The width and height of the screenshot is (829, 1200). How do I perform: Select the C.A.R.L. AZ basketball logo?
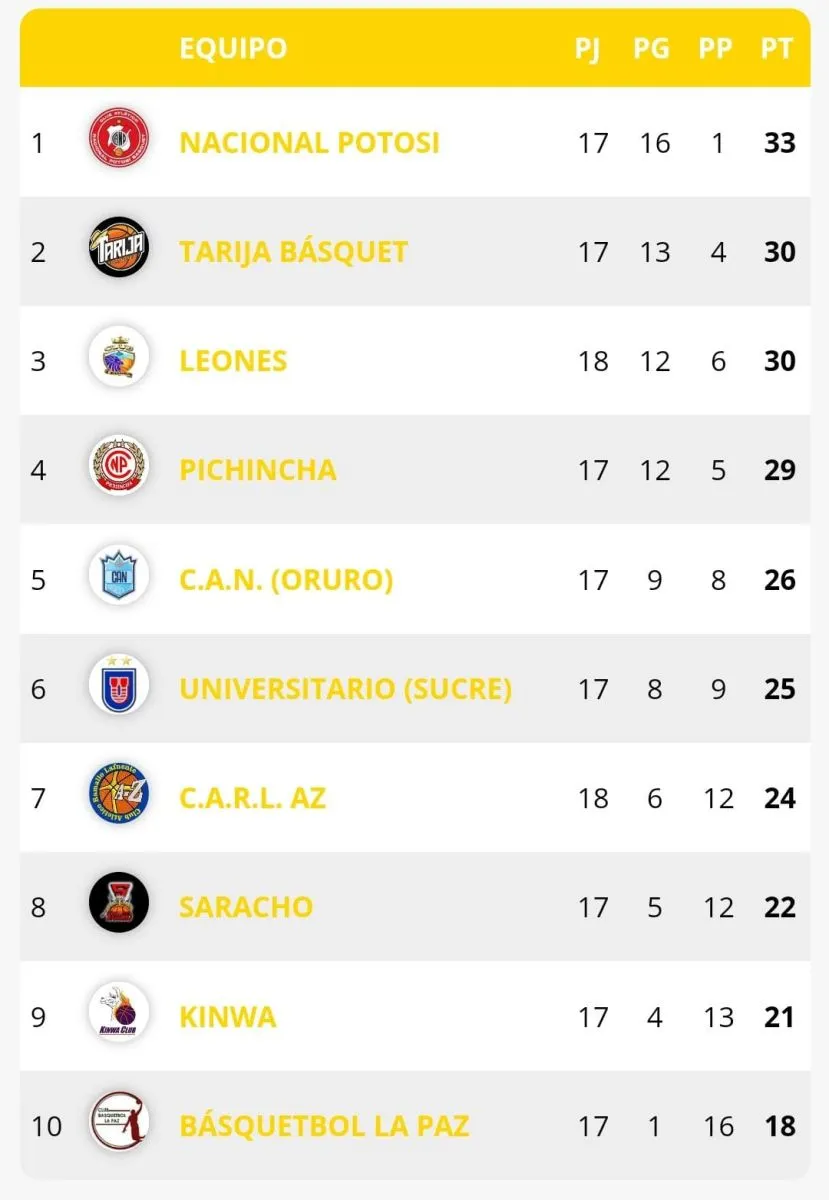pos(119,797)
